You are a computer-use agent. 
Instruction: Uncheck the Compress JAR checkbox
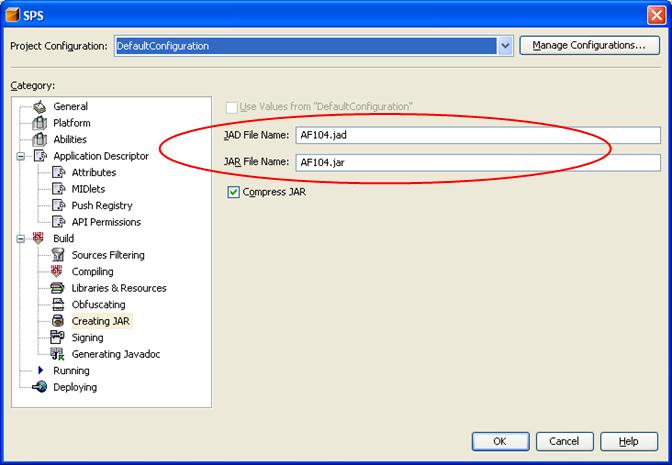(x=234, y=192)
